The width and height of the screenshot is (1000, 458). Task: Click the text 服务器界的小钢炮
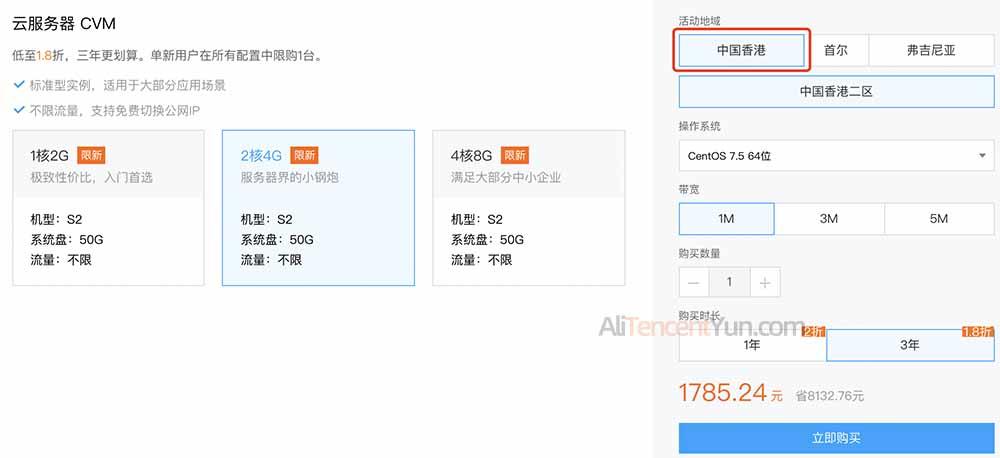(x=290, y=177)
